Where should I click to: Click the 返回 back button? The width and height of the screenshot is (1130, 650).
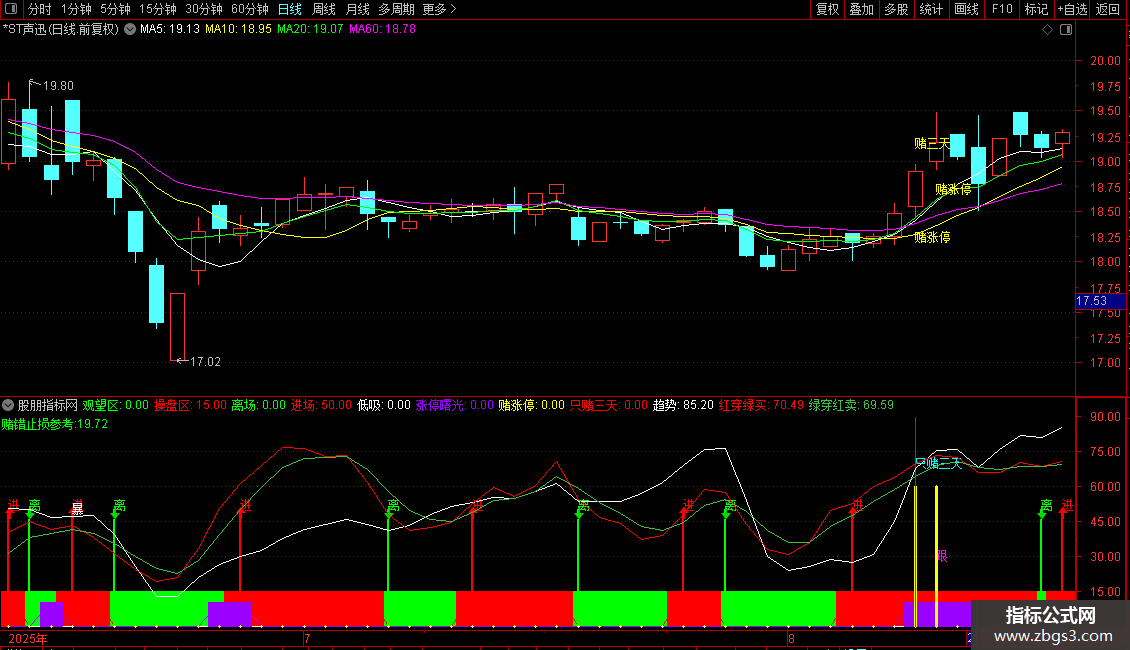(x=1108, y=9)
